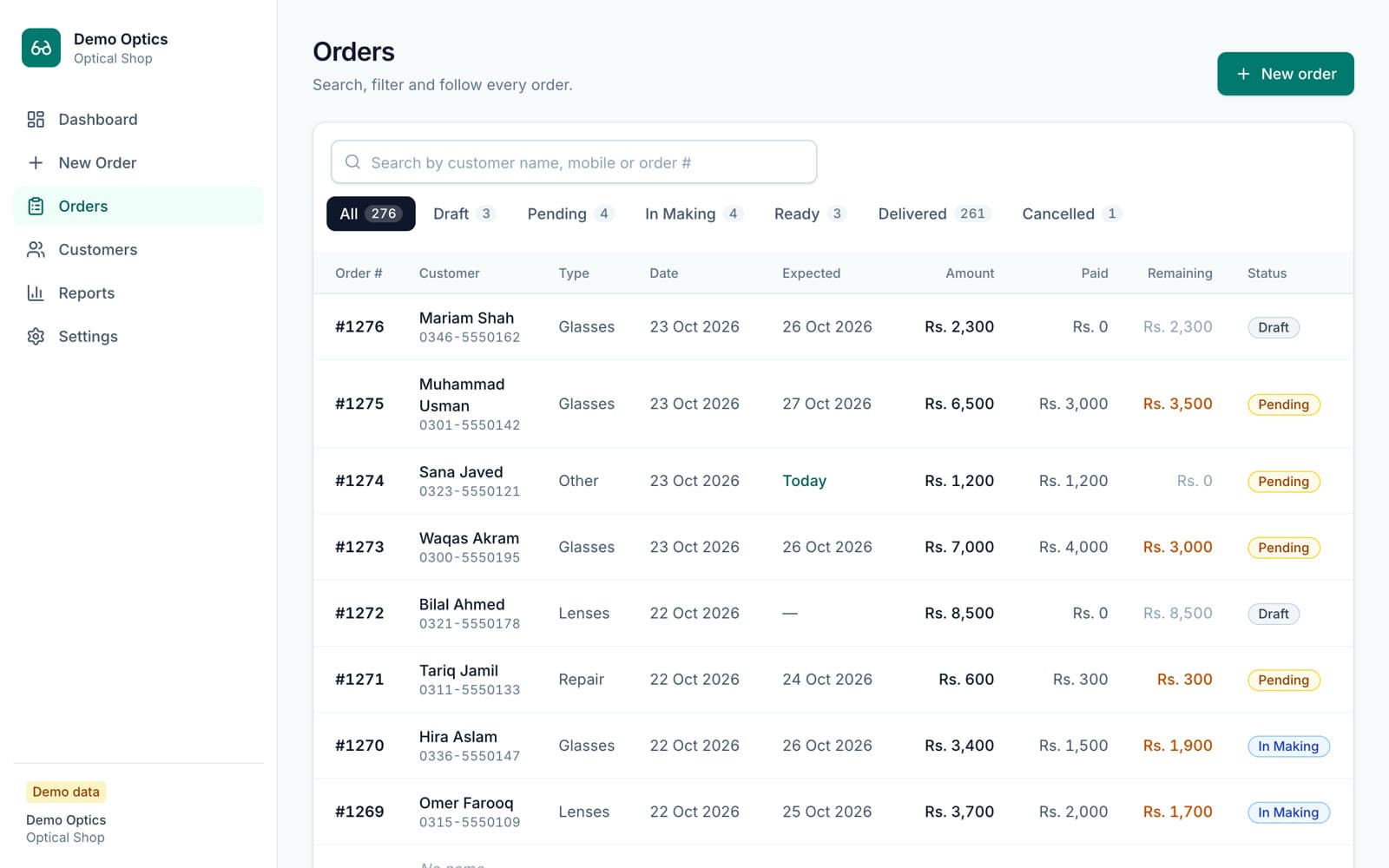Open New Order in the sidebar
This screenshot has height=868, width=1389.
tap(138, 162)
